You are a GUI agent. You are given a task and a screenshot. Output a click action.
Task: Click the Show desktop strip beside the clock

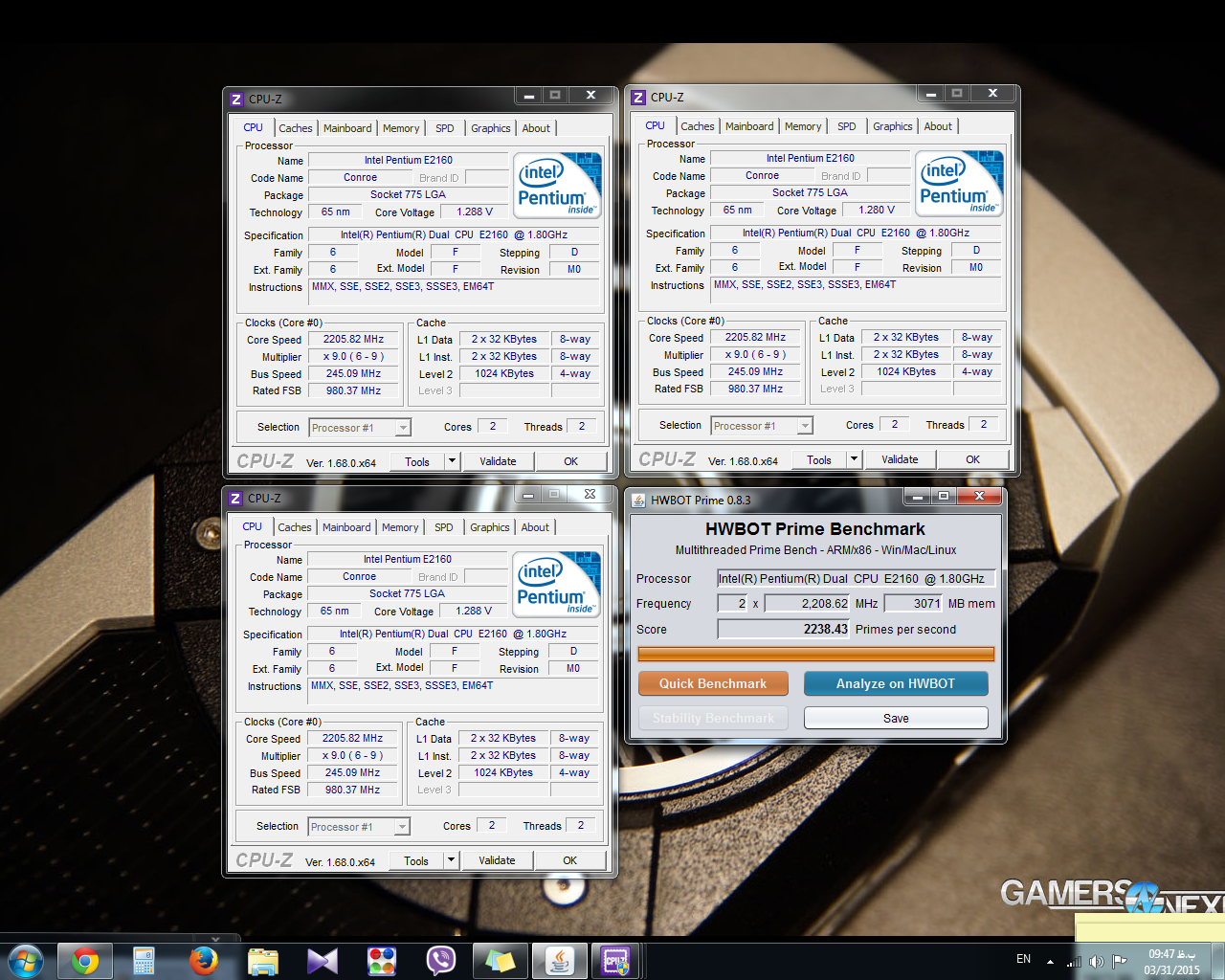1217,960
